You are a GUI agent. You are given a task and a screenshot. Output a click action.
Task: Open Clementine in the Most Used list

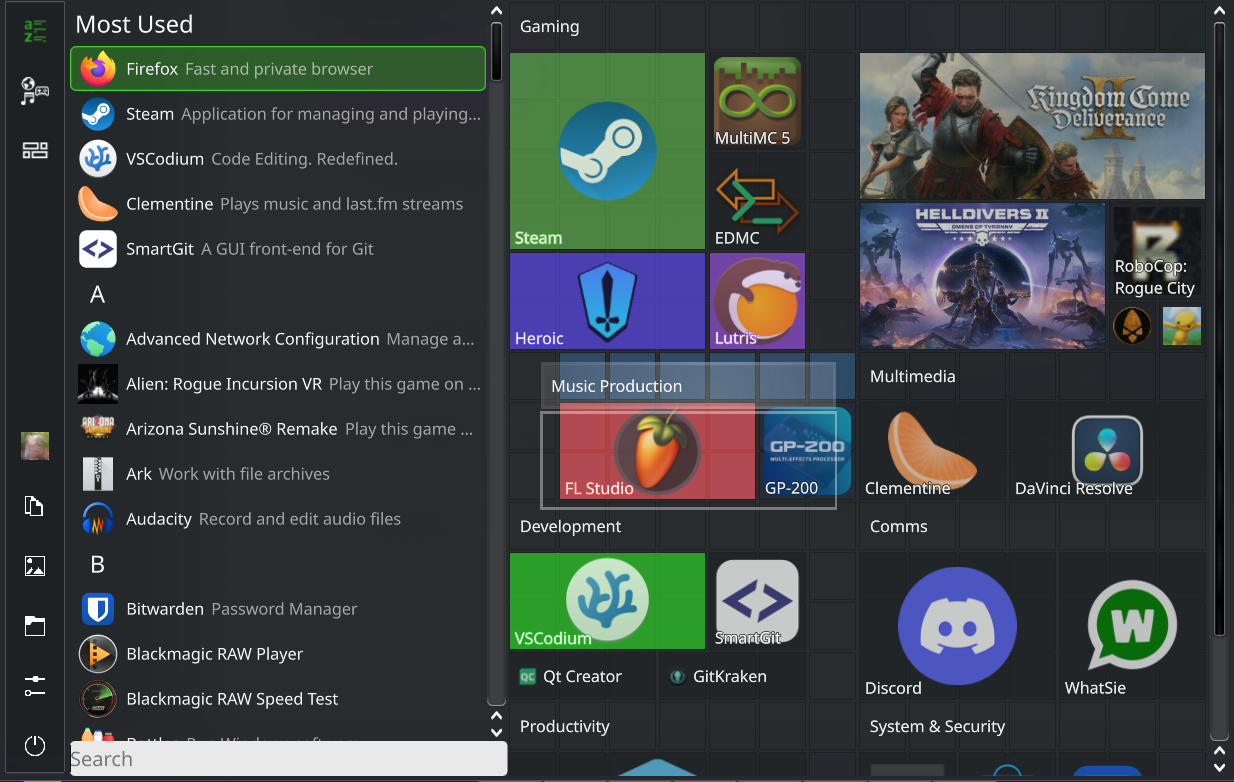pos(278,204)
